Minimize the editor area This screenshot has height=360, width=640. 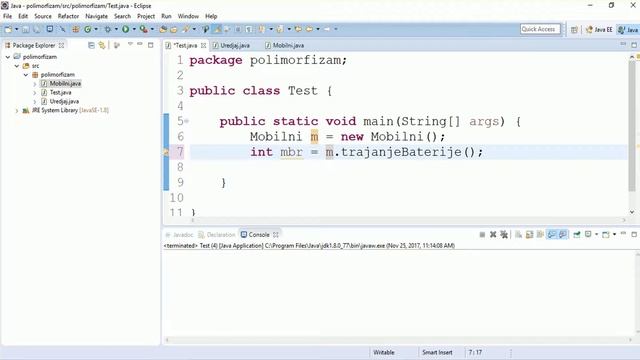[623, 44]
